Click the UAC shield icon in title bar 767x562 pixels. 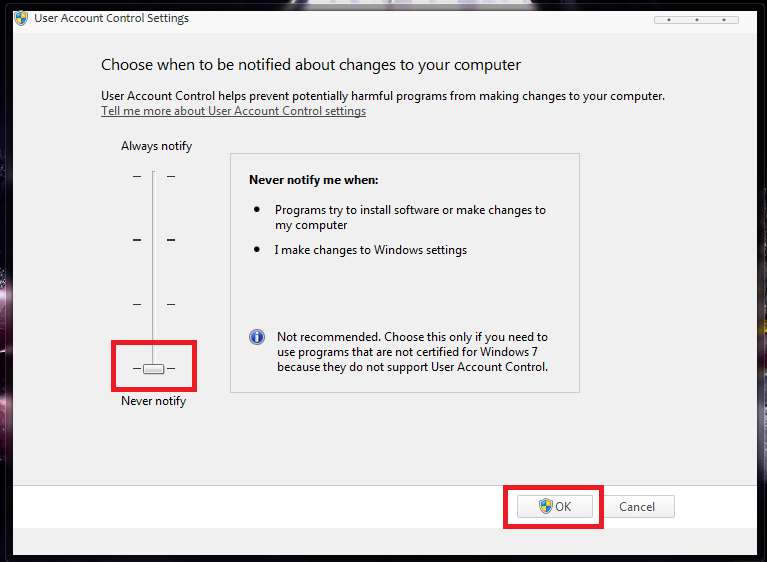click(x=21, y=18)
